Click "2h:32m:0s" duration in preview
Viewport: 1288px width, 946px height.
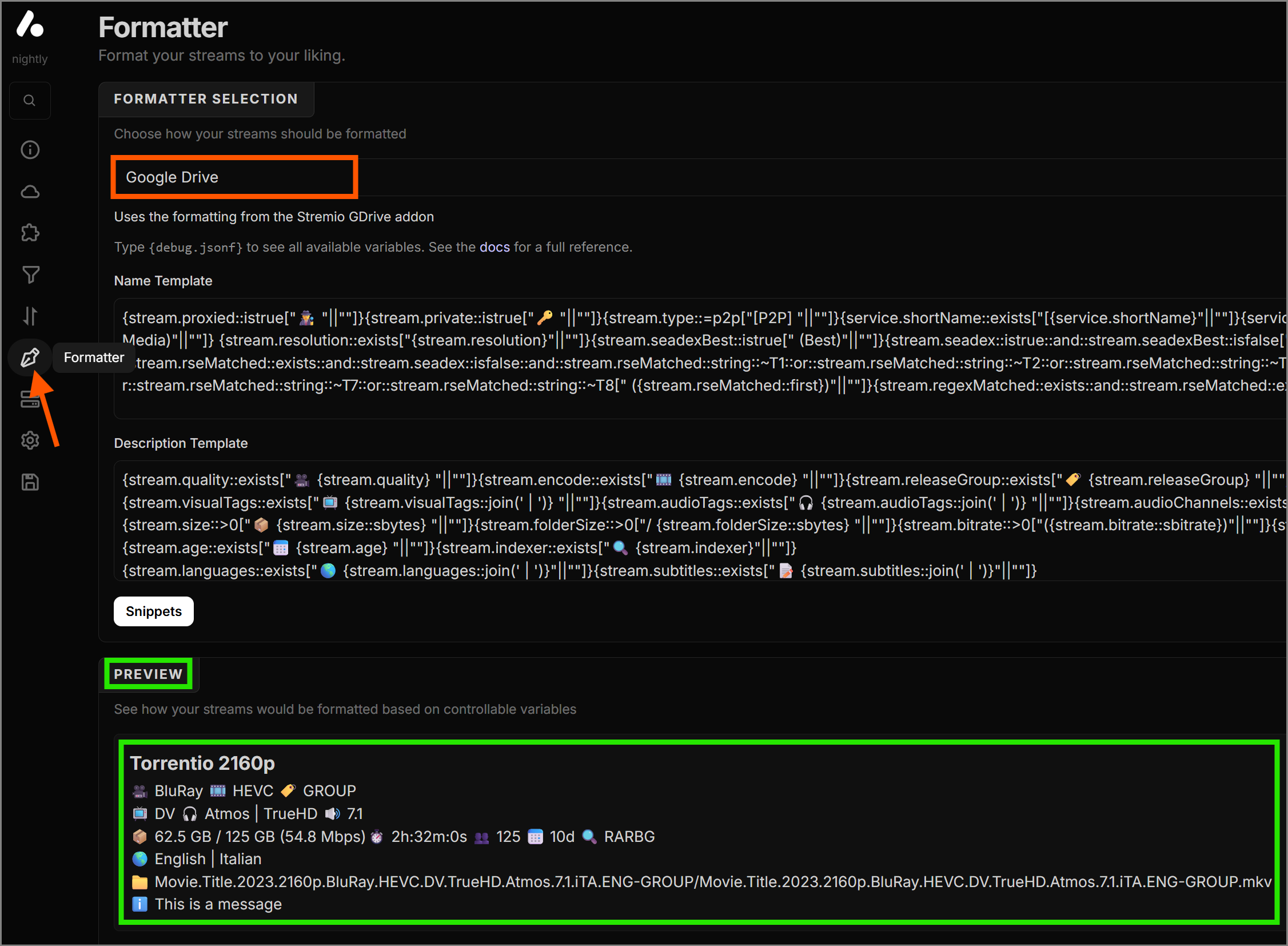429,837
